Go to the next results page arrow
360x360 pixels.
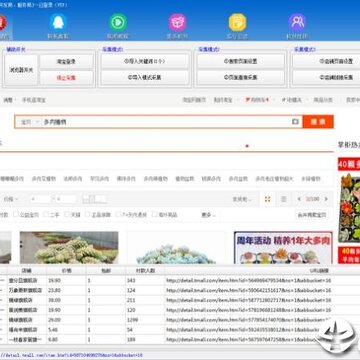[326, 199]
